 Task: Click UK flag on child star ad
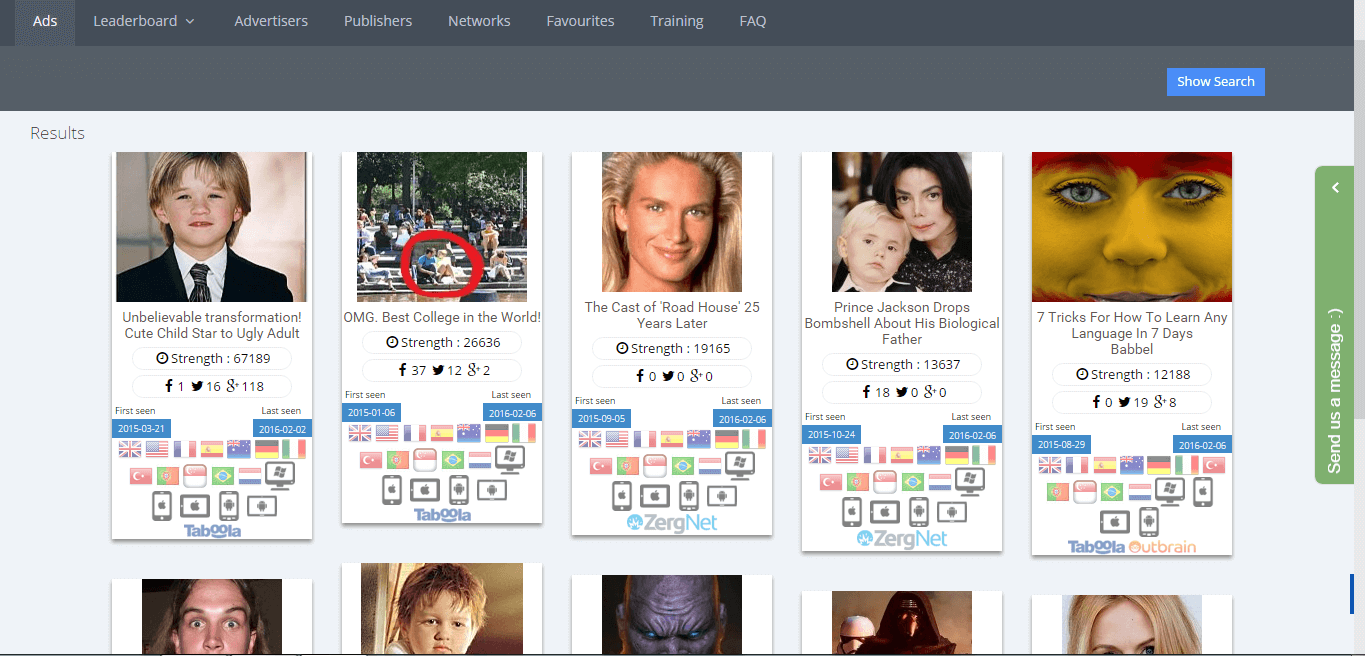pos(130,449)
